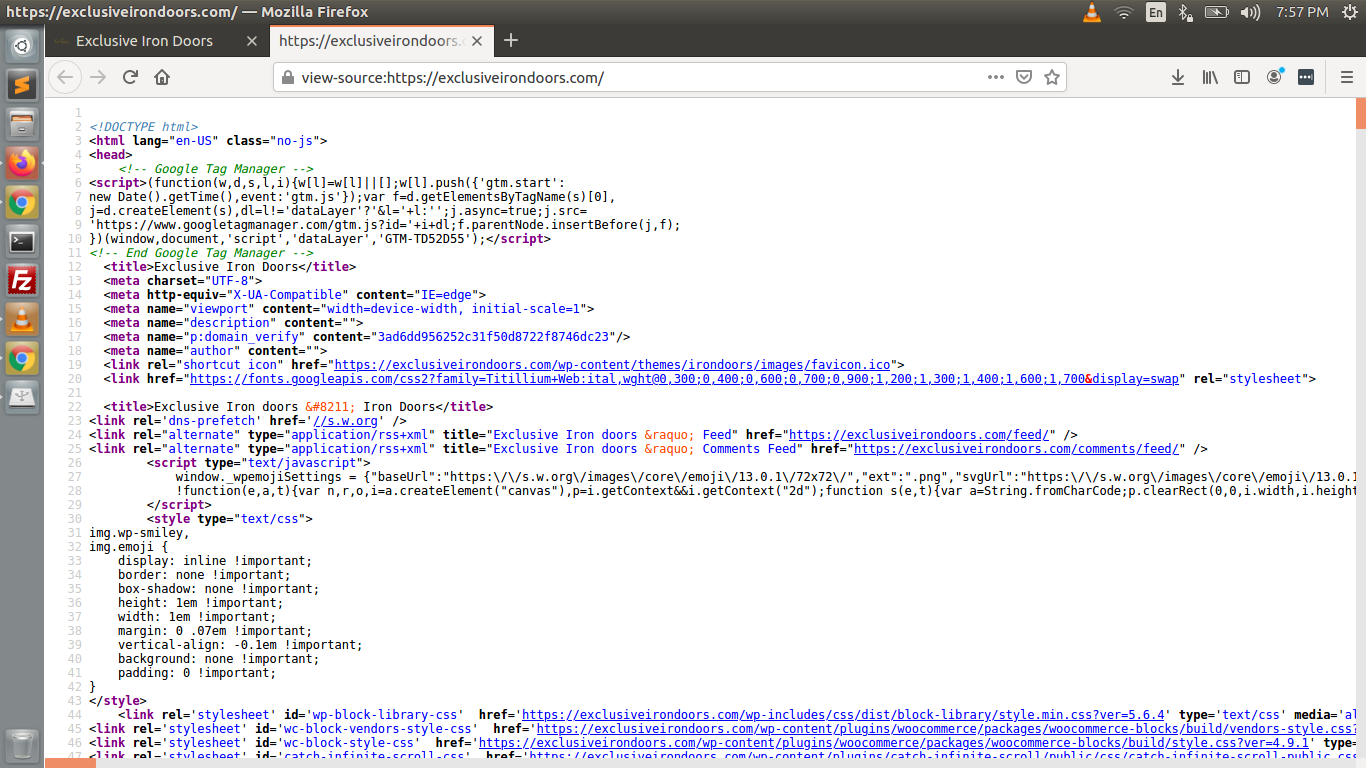The height and width of the screenshot is (768, 1366).
Task: Click the system volume indicator
Action: coord(1250,12)
